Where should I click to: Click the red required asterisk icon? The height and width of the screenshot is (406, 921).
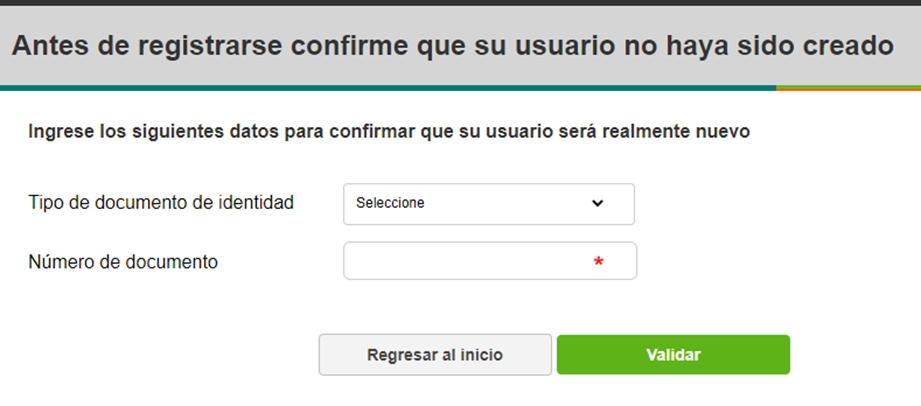[598, 263]
